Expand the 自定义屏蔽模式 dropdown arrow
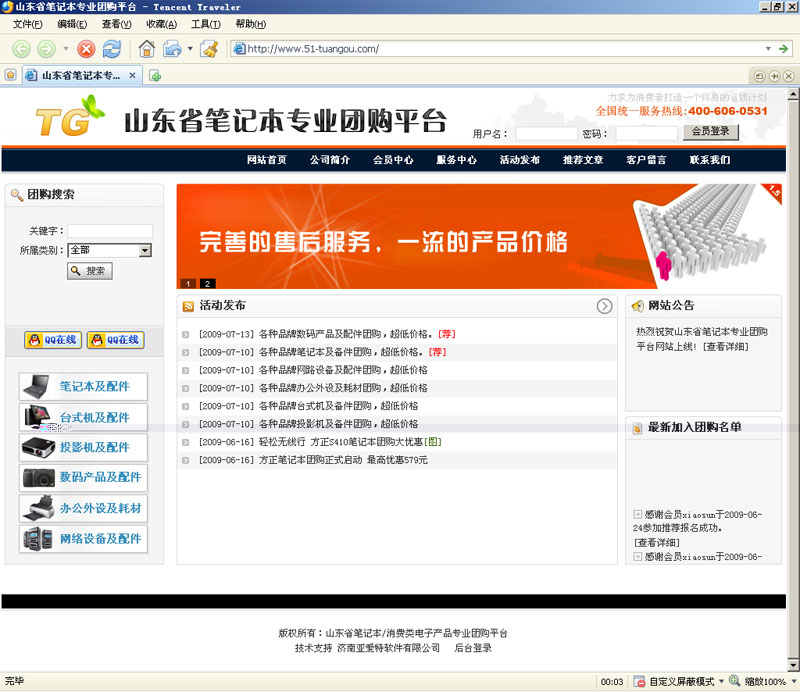The height and width of the screenshot is (692, 800). 721,681
